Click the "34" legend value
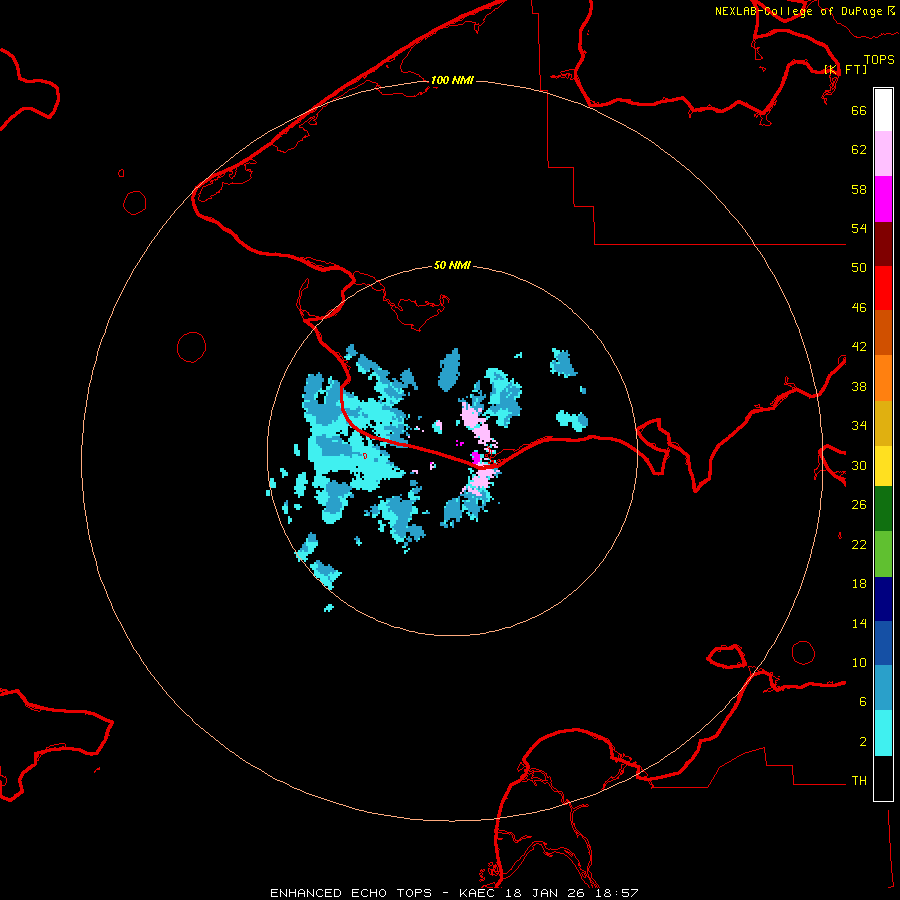The height and width of the screenshot is (900, 900). tap(859, 426)
